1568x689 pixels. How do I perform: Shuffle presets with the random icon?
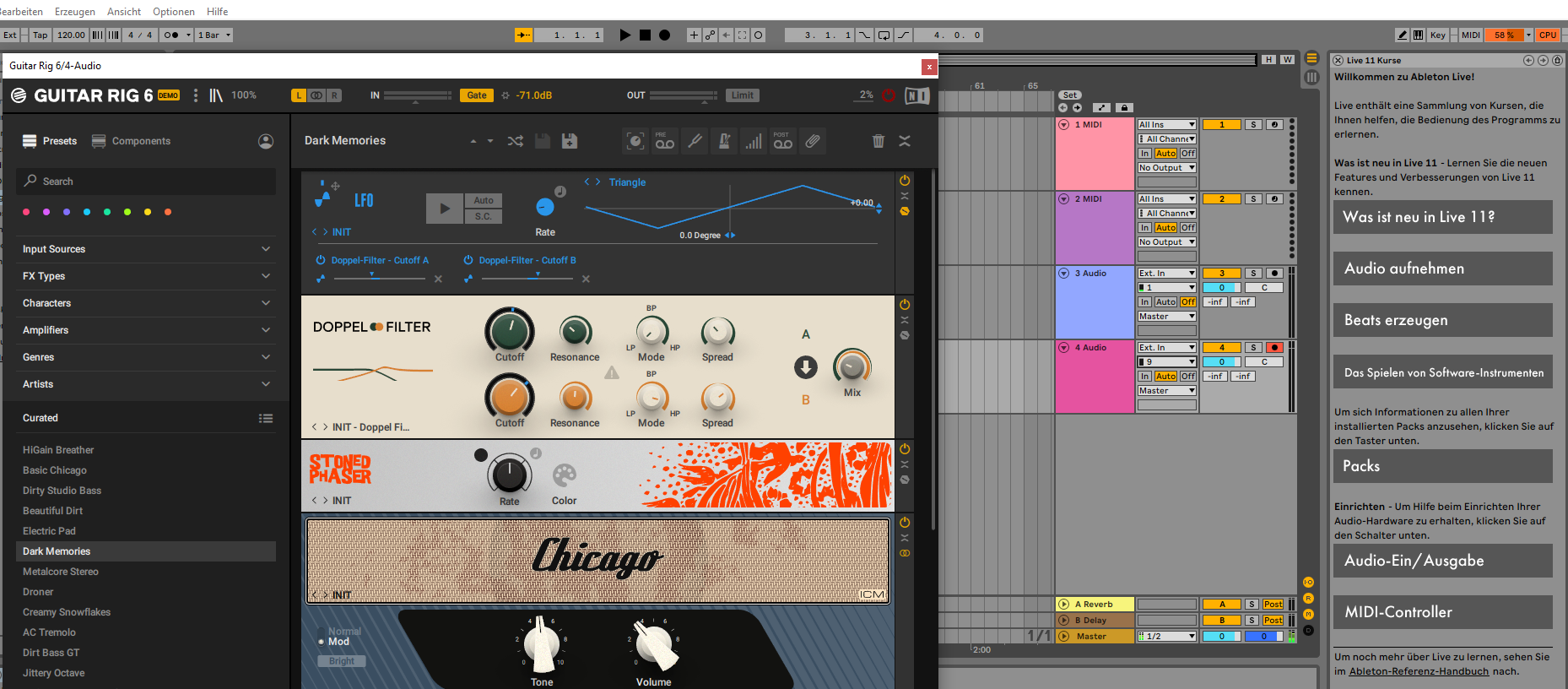[515, 141]
